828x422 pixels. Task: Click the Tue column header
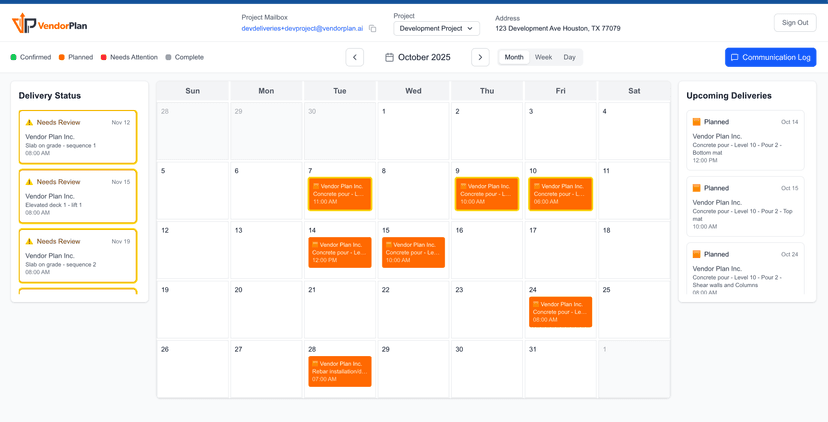click(x=340, y=91)
